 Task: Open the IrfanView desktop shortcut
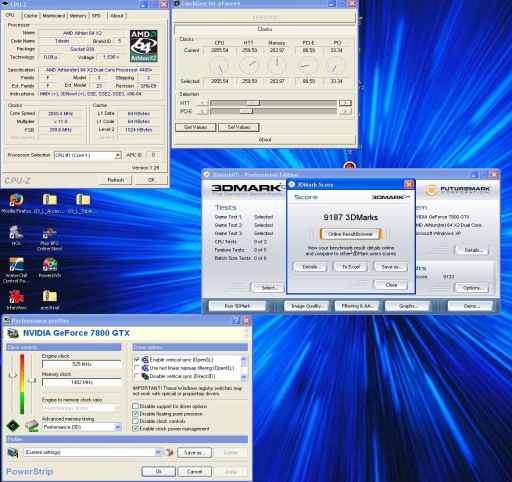pyautogui.click(x=16, y=296)
